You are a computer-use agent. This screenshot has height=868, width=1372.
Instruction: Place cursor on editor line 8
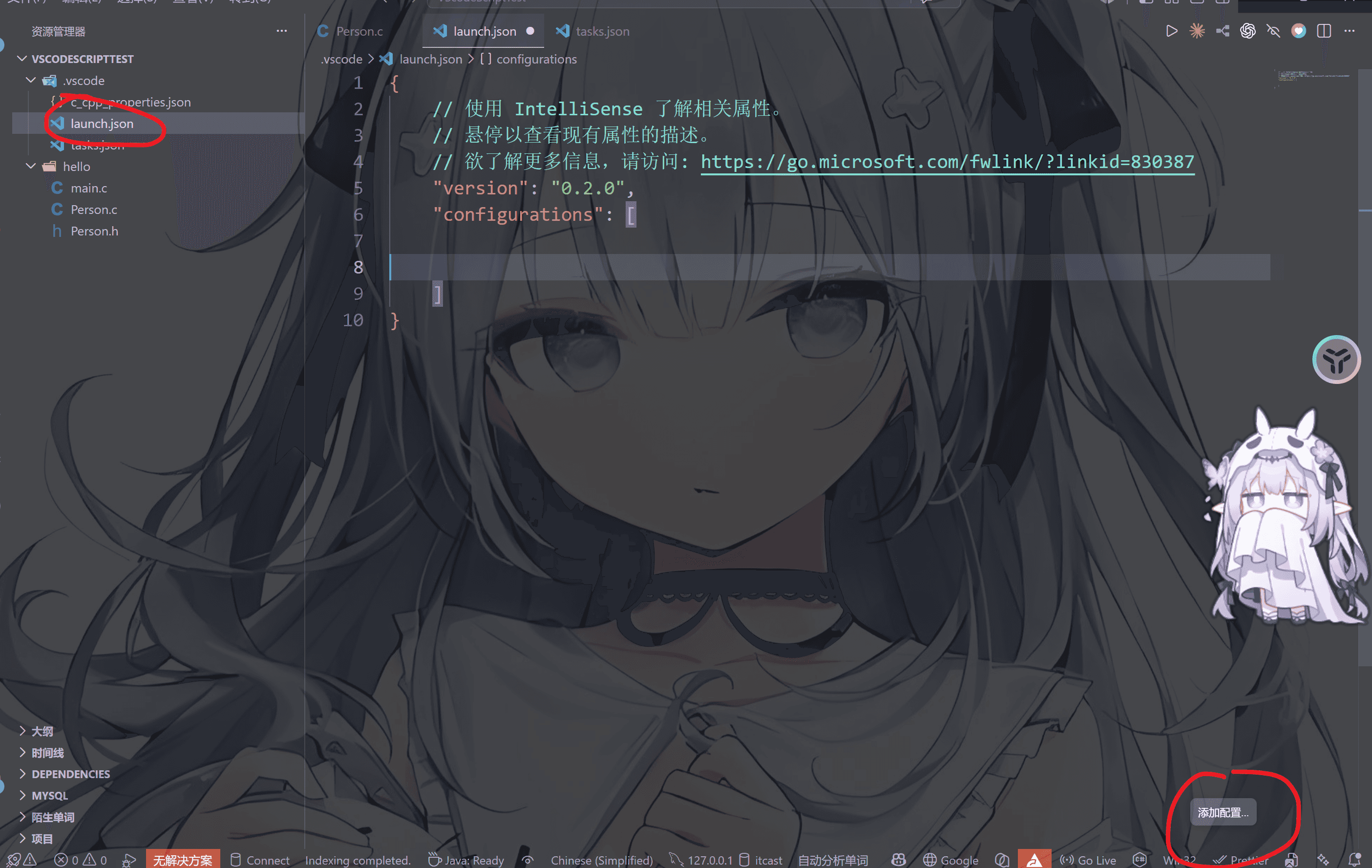click(x=830, y=267)
